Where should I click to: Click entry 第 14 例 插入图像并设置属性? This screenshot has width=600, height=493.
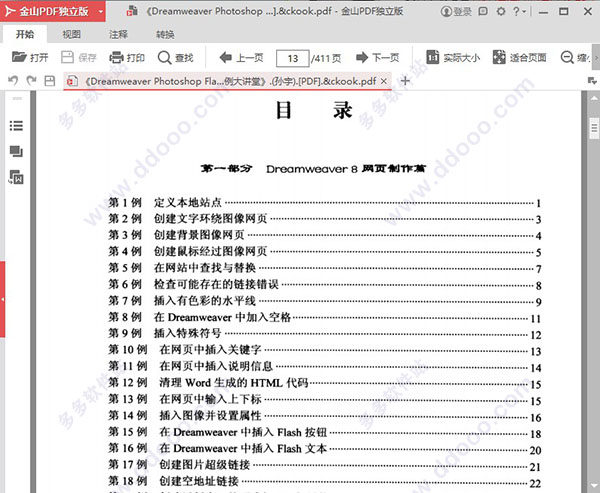click(x=324, y=416)
